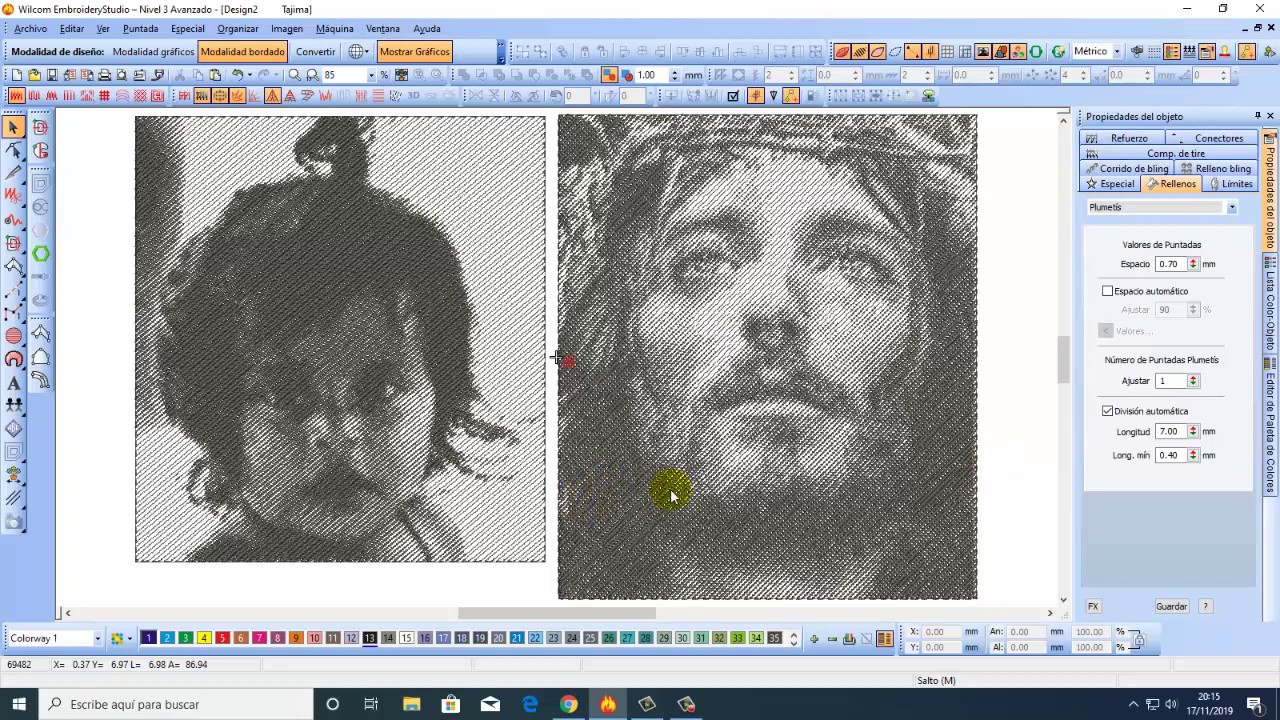Open the globe icon next to Convertir
The height and width of the screenshot is (720, 1280).
click(x=358, y=51)
